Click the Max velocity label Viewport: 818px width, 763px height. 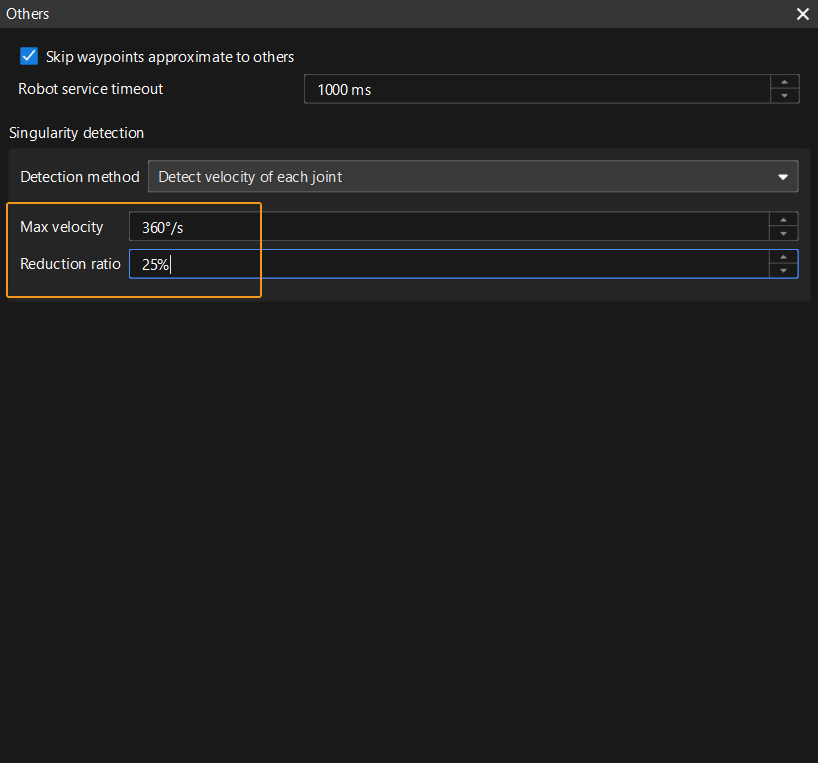[62, 227]
